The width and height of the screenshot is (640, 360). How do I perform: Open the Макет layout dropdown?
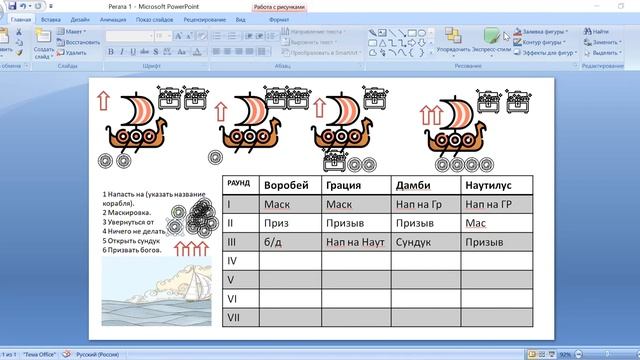click(72, 31)
